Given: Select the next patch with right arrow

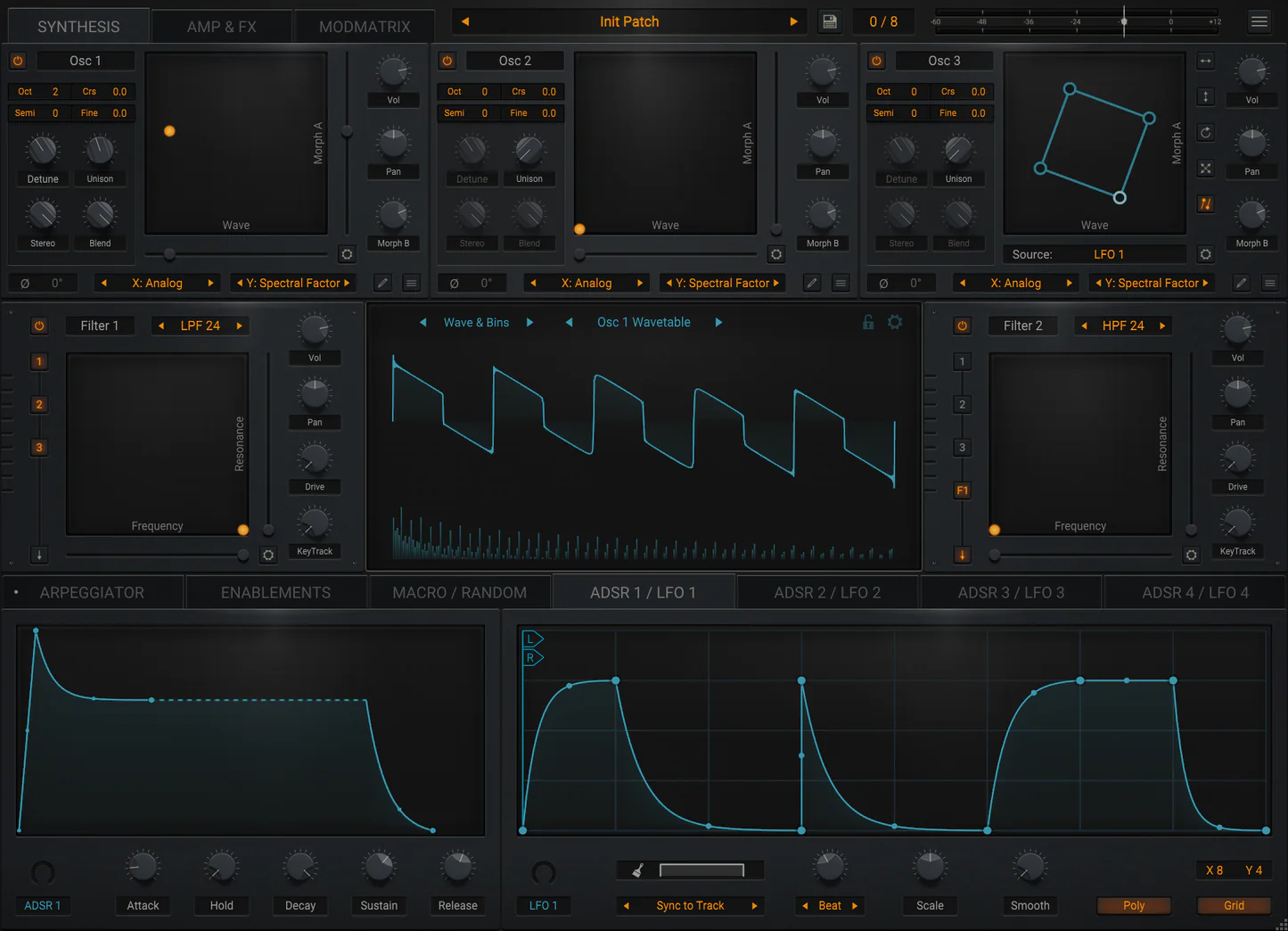Looking at the screenshot, I should [793, 21].
